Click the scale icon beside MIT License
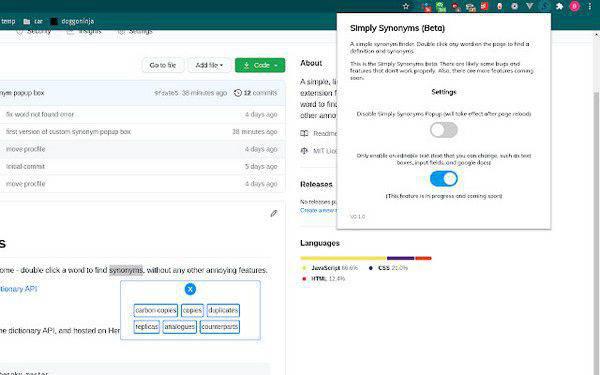600x375 pixels. (304, 151)
